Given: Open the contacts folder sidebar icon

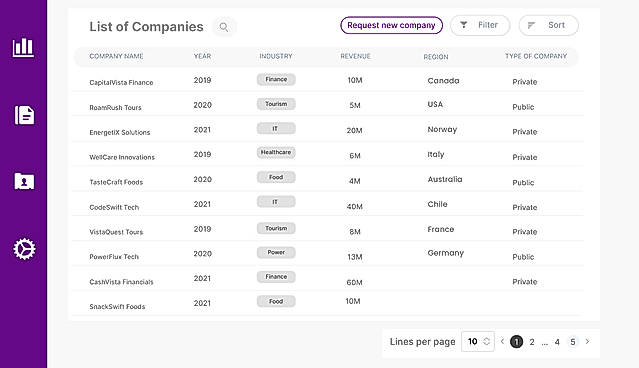Looking at the screenshot, I should click(x=24, y=181).
